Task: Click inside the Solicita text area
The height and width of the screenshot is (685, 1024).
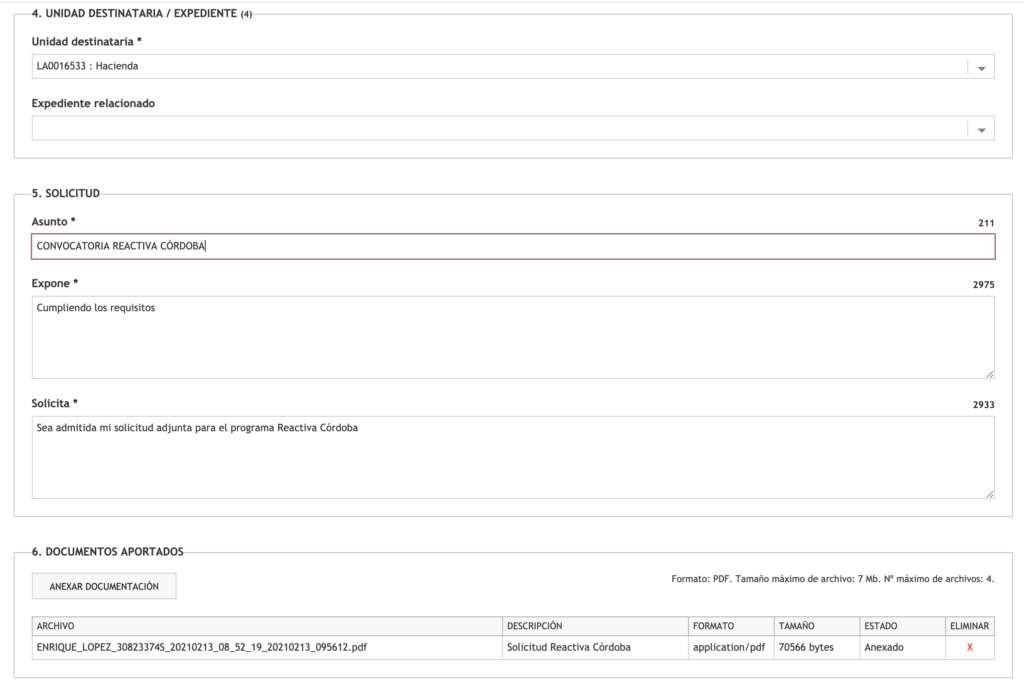Action: click(513, 457)
